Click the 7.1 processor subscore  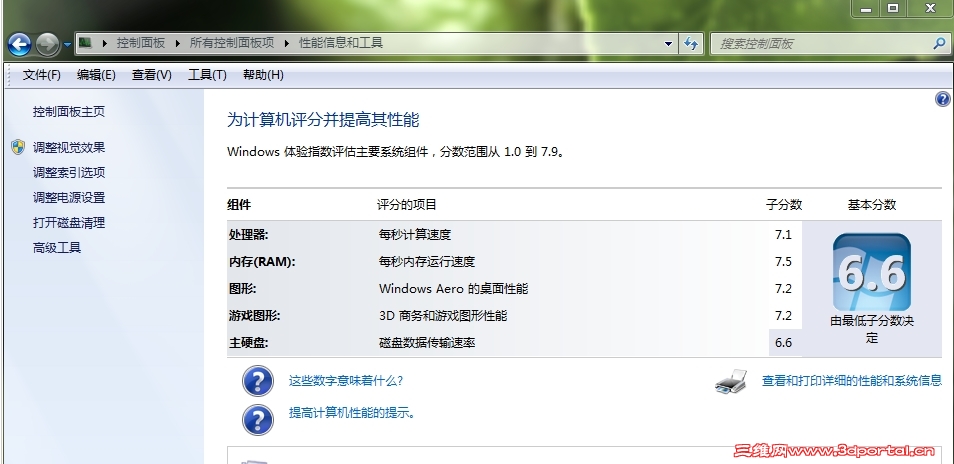784,235
